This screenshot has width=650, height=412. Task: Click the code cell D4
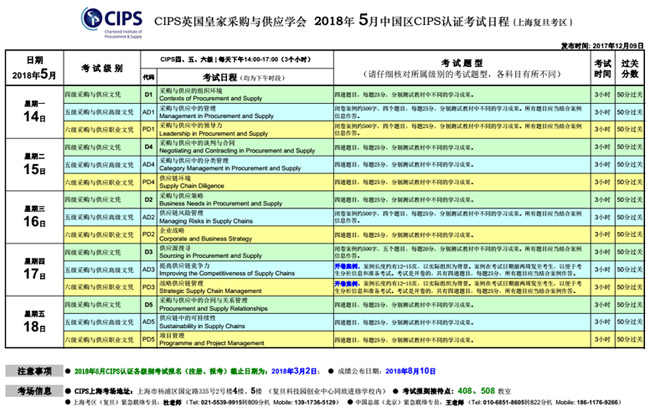pos(149,147)
